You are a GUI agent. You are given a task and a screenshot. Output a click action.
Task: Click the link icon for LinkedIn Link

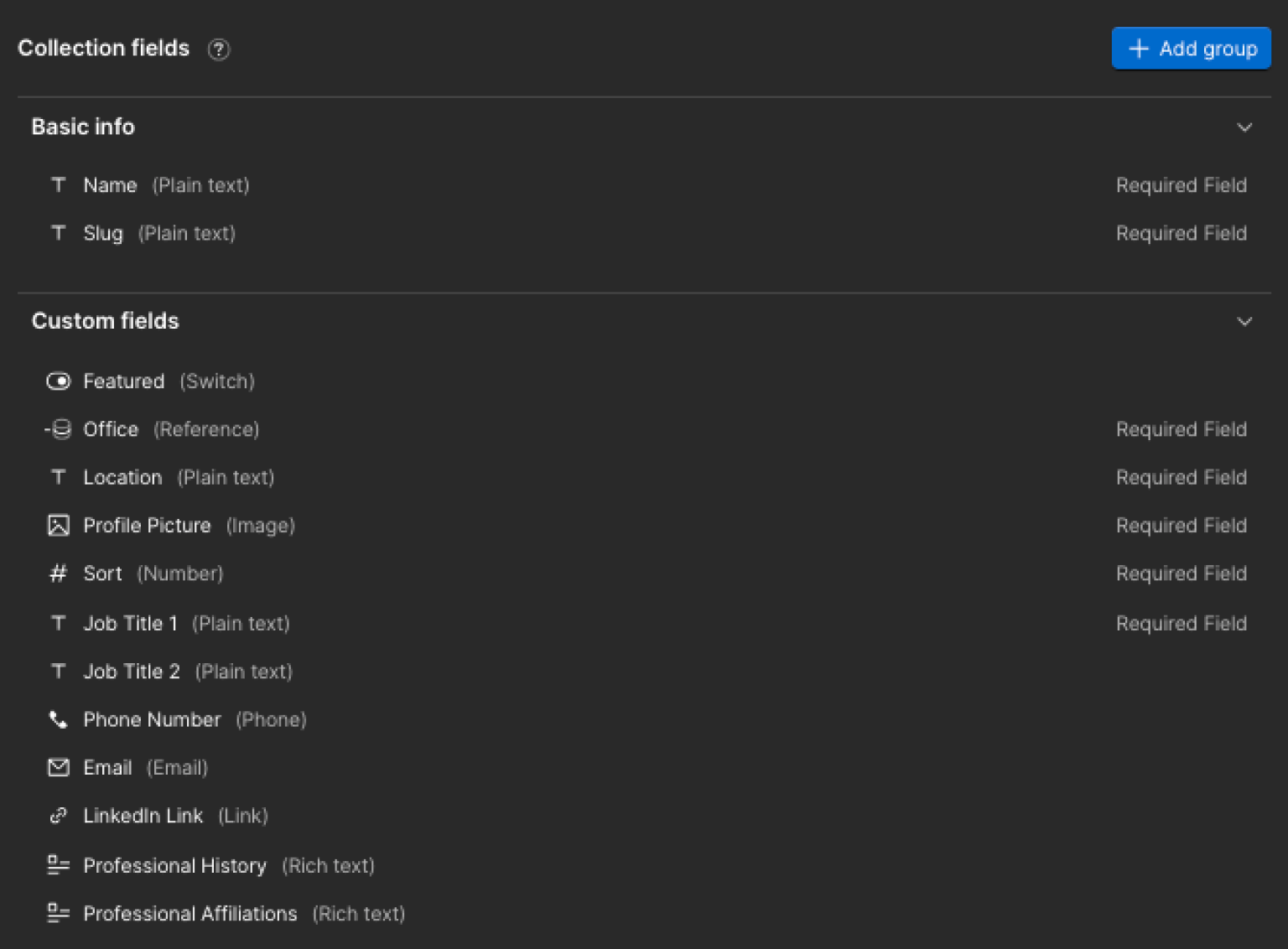[58, 816]
